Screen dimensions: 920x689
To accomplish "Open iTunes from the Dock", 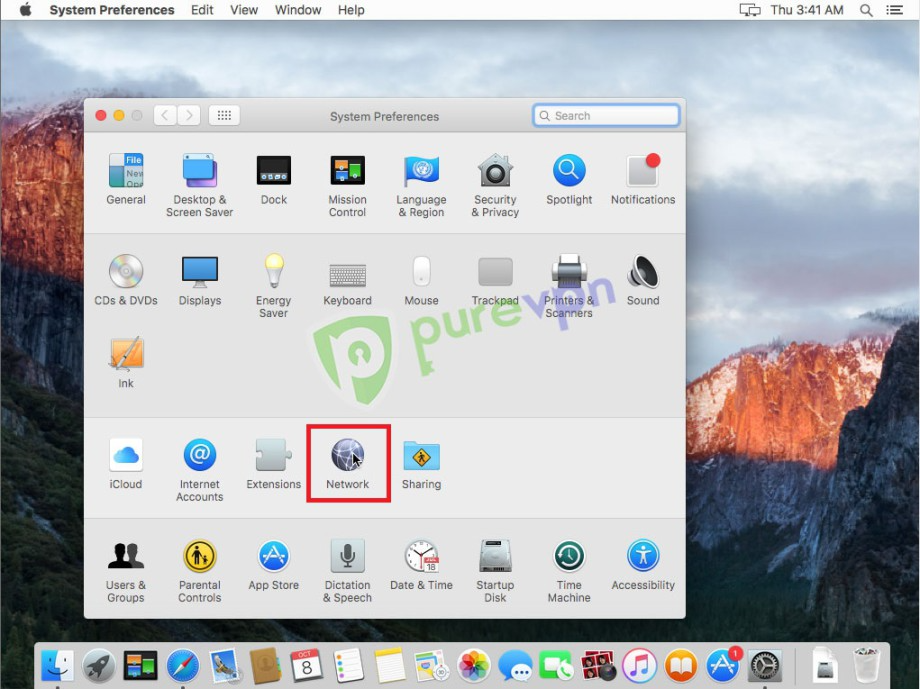I will coord(639,666).
